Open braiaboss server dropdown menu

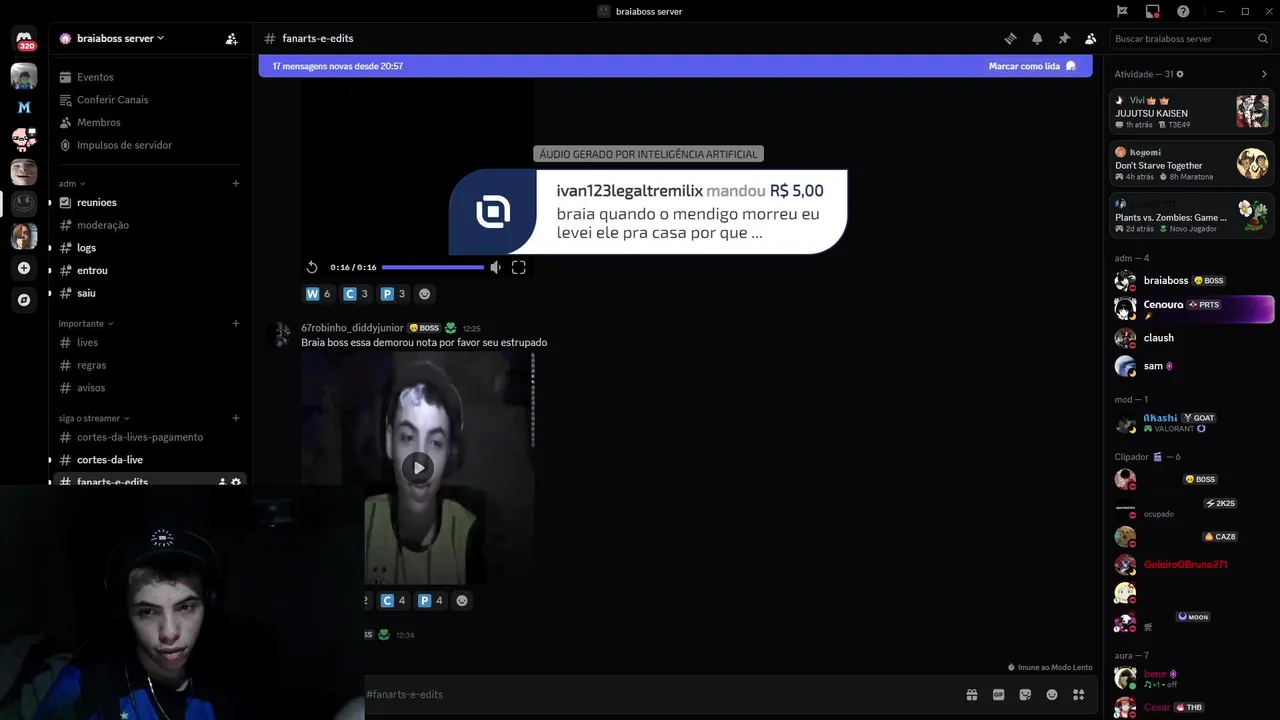[x=120, y=38]
